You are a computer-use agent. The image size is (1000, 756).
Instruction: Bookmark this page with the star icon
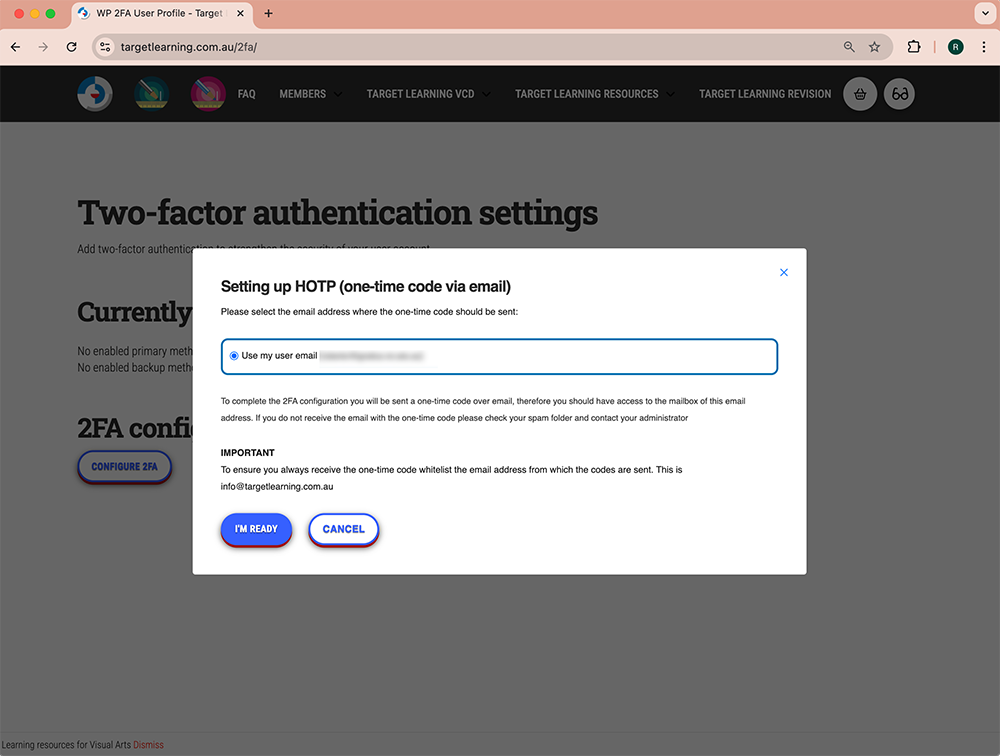click(874, 47)
